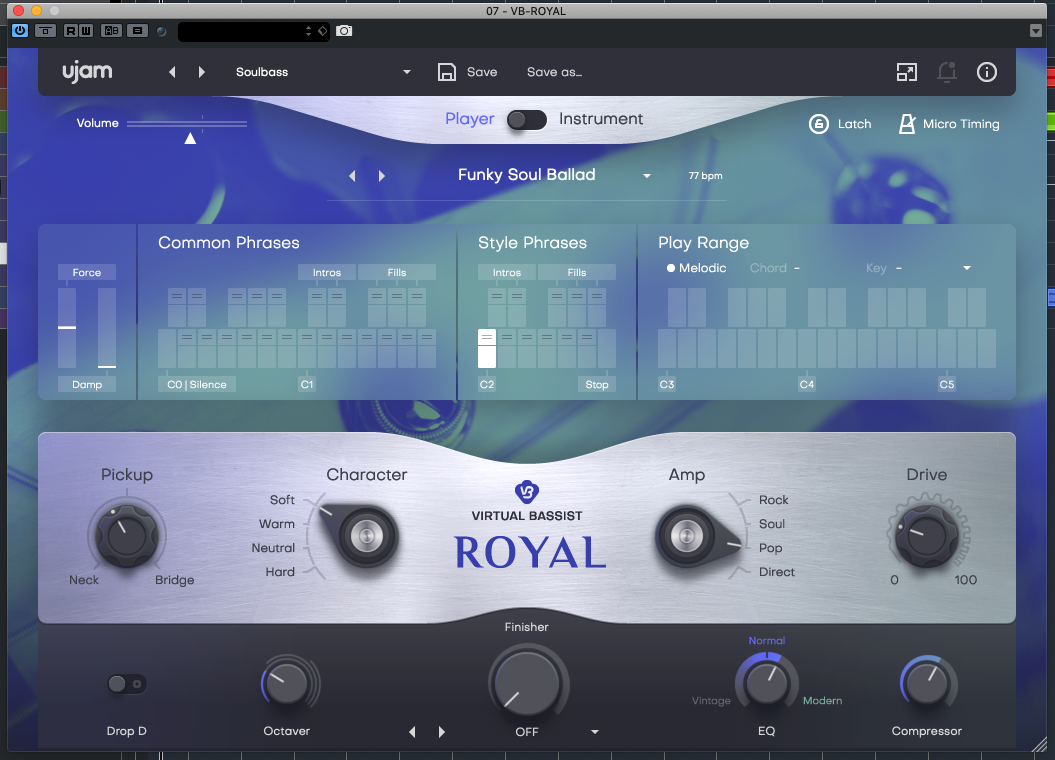Click the camera snapshot icon
The width and height of the screenshot is (1055, 760).
344,31
